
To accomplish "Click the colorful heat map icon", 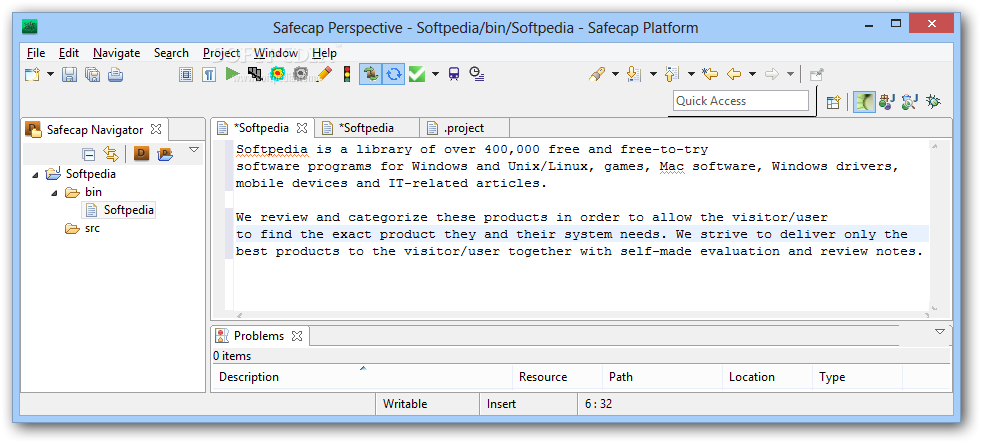I will pyautogui.click(x=278, y=74).
